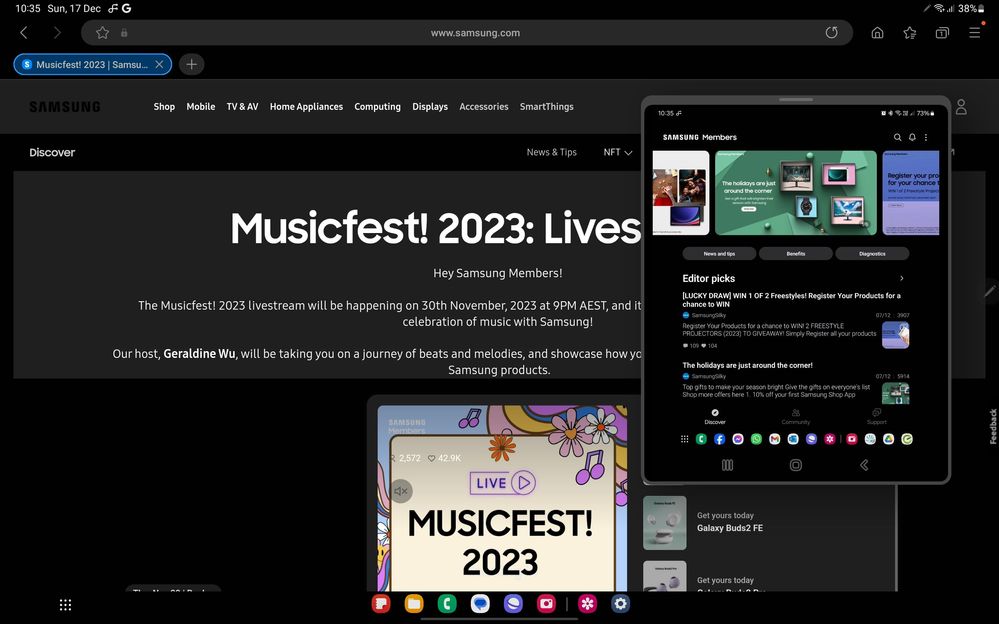The image size is (999, 624).
Task: Expand Editor picks with the arrow
Action: (902, 279)
